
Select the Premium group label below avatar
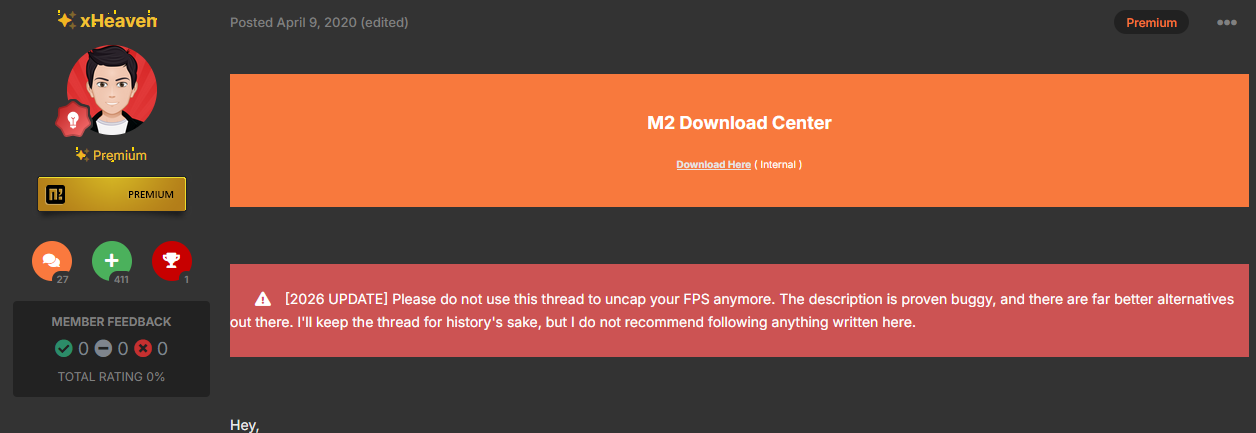tap(119, 155)
